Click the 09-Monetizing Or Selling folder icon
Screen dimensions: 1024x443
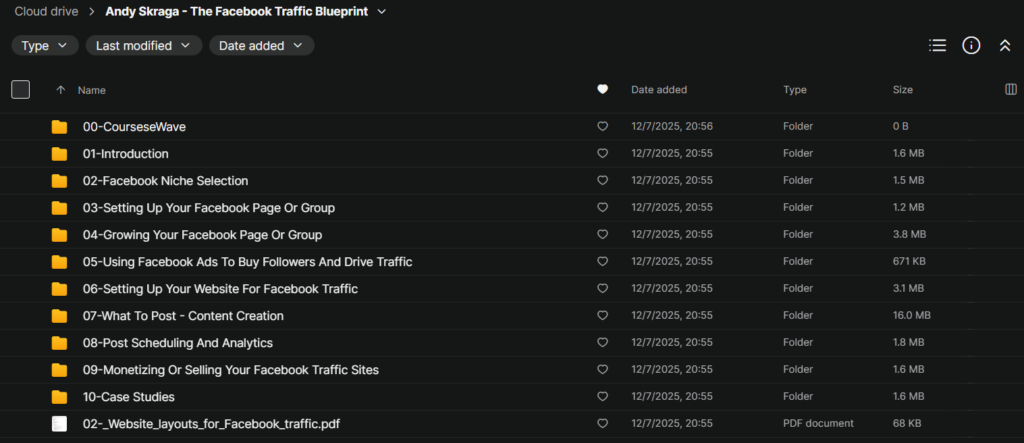[59, 370]
